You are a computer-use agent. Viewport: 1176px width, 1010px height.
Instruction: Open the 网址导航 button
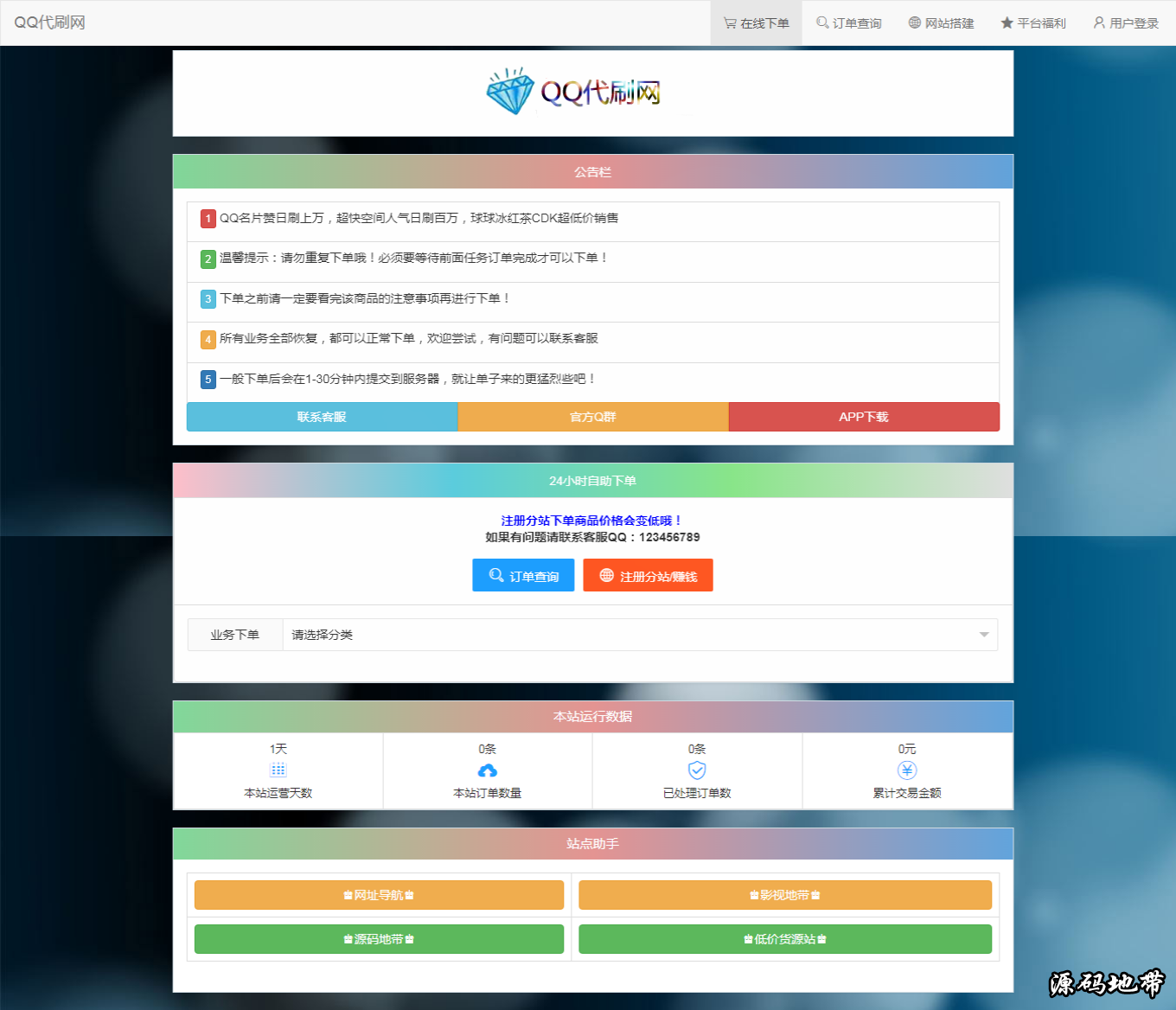(379, 895)
